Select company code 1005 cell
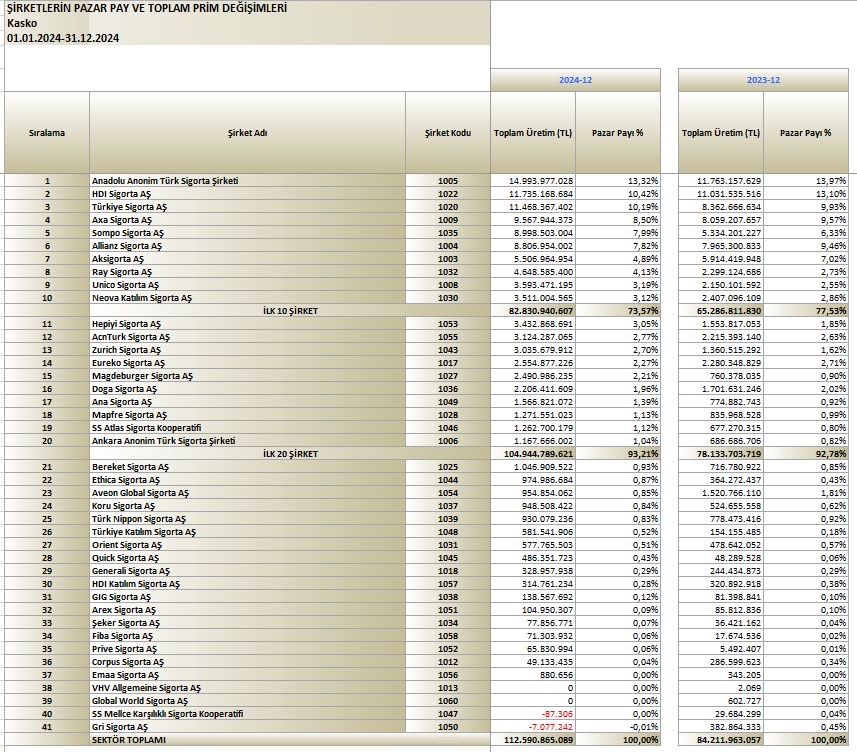857x752 pixels. pyautogui.click(x=448, y=181)
